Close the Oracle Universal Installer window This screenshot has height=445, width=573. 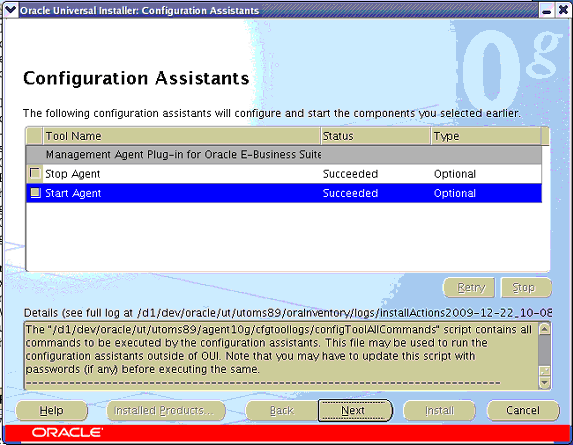click(x=563, y=10)
